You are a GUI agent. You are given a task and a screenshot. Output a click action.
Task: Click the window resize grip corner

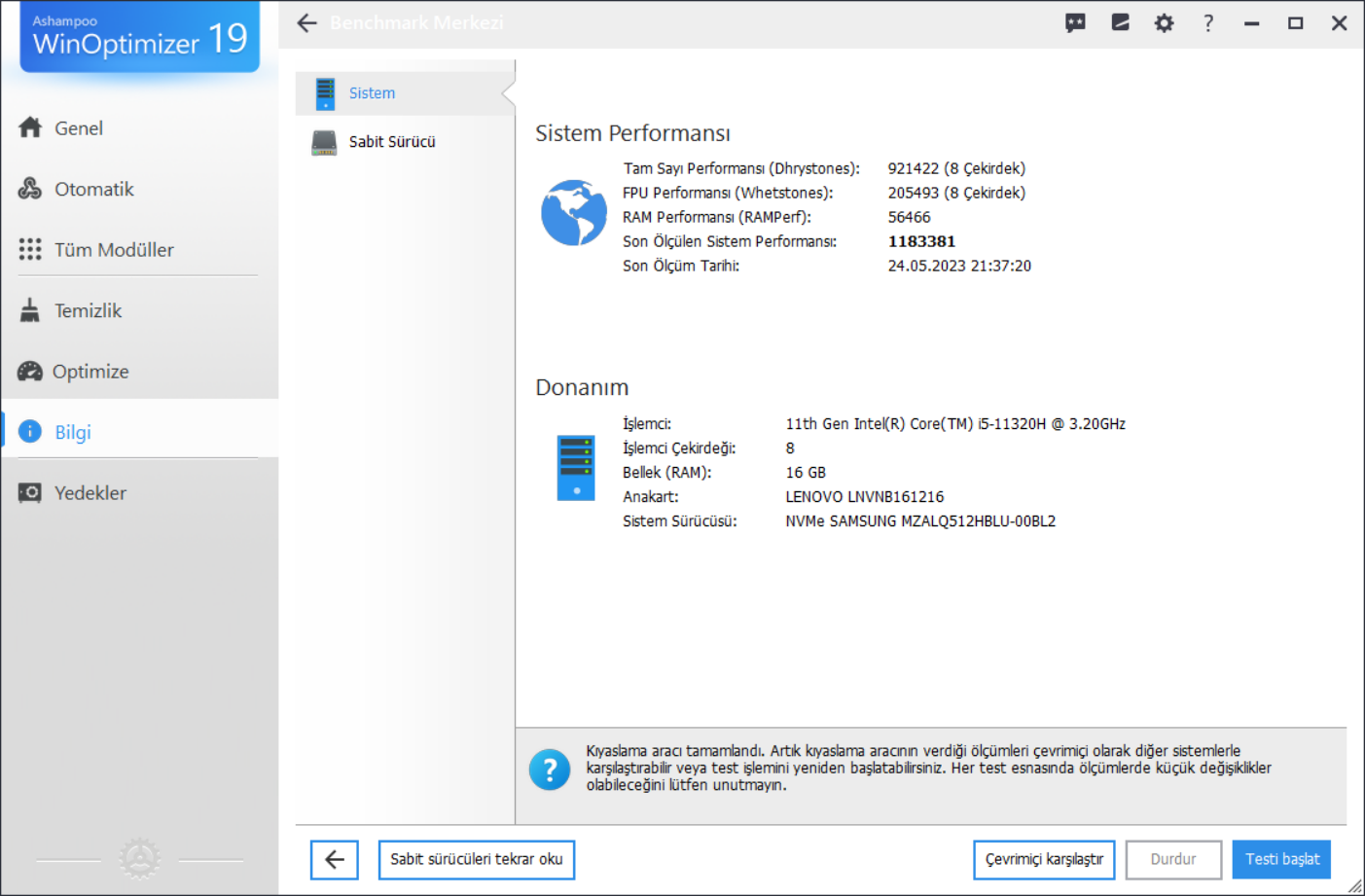pyautogui.click(x=1355, y=885)
